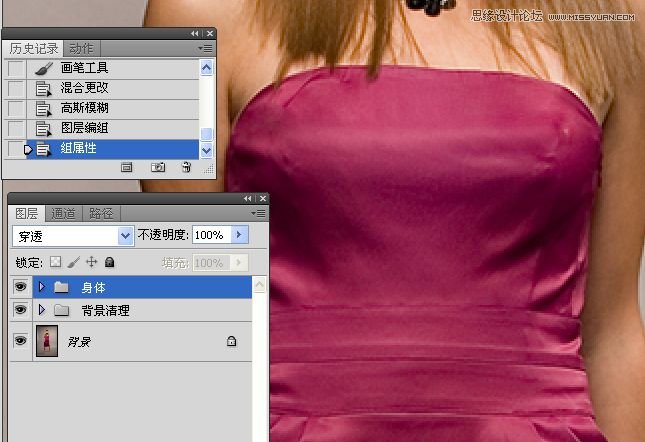
Task: Create new document from current state icon
Action: 127,168
